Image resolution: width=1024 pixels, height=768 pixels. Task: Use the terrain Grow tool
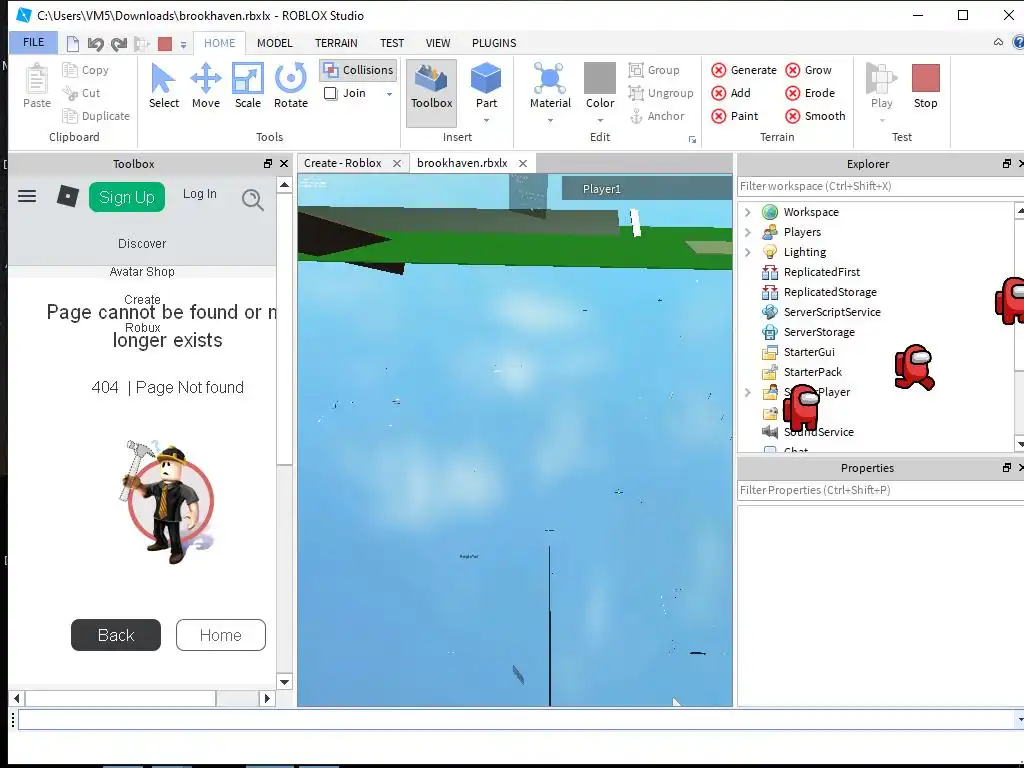pos(808,70)
